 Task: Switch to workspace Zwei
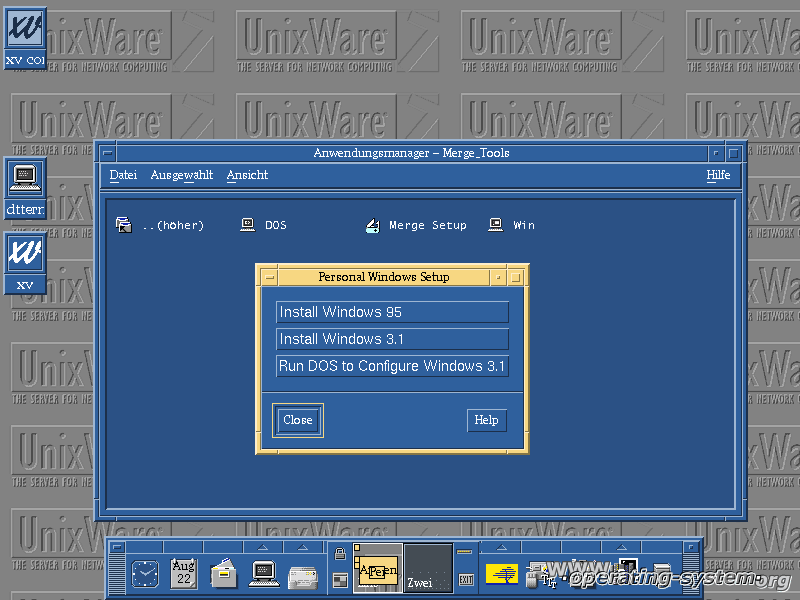[428, 568]
